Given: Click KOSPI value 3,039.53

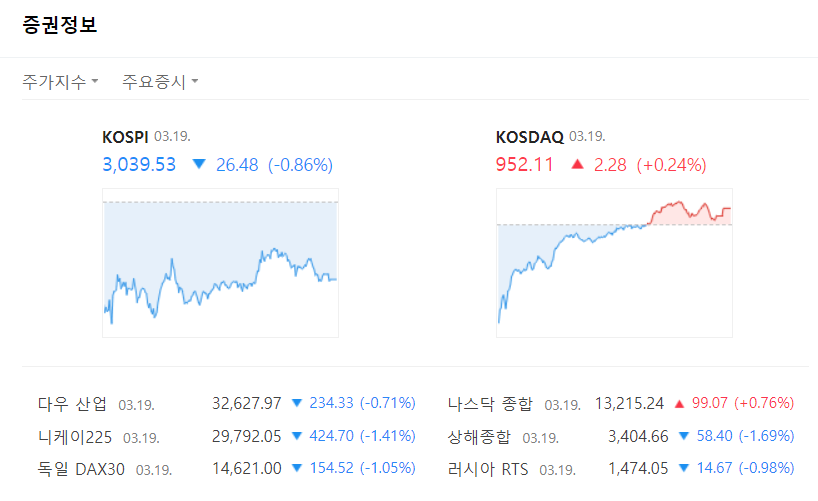Looking at the screenshot, I should (x=139, y=164).
